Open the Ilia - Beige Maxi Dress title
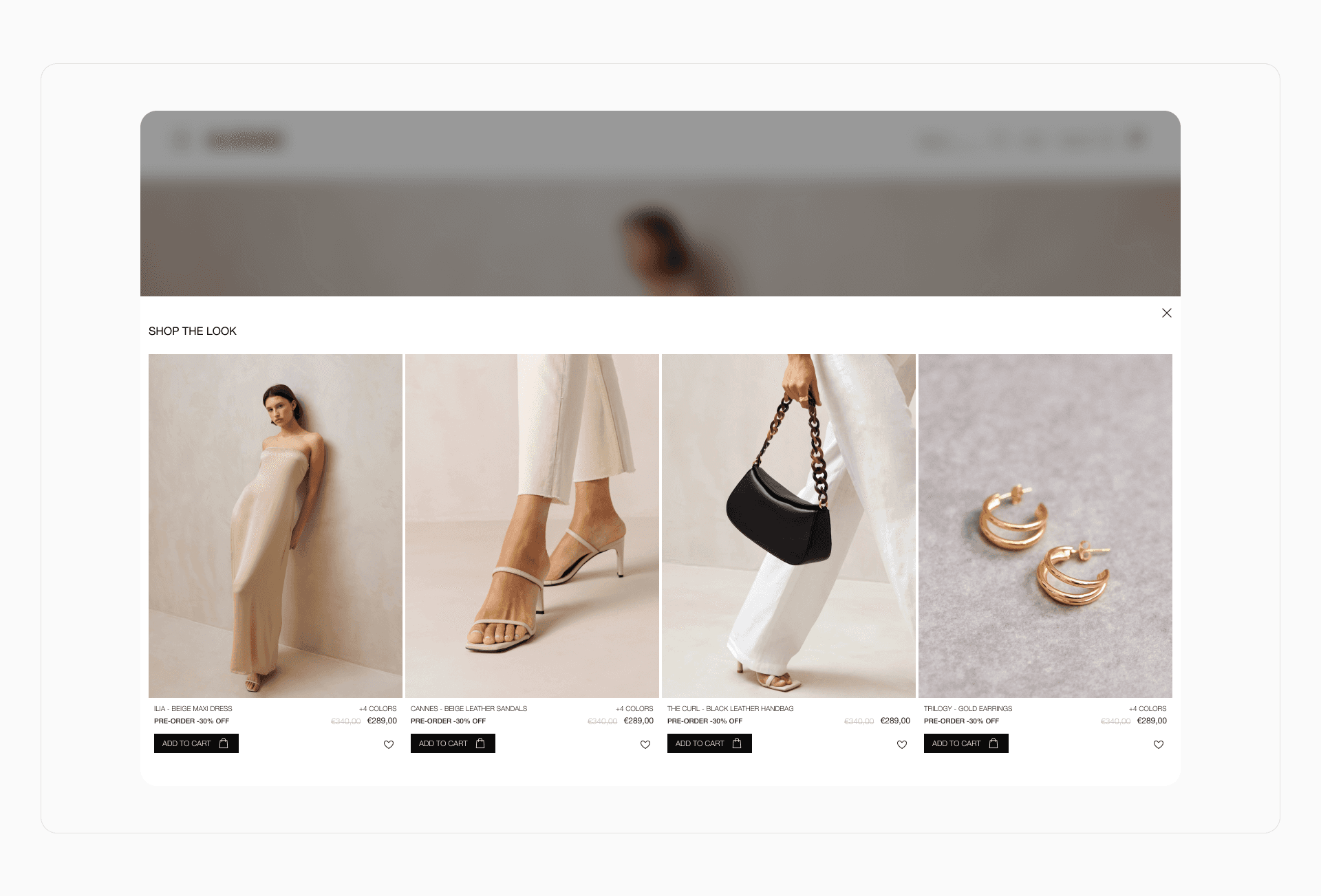1321x896 pixels. coord(193,708)
